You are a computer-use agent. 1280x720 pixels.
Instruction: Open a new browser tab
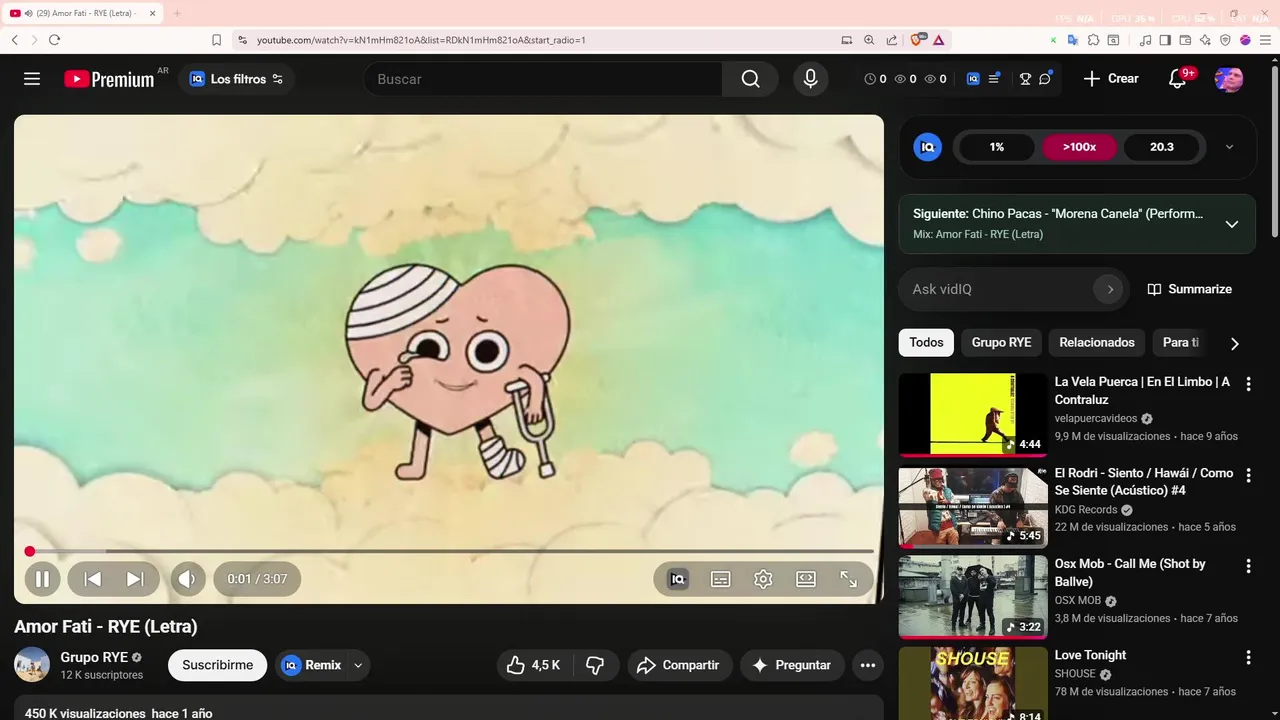(177, 13)
